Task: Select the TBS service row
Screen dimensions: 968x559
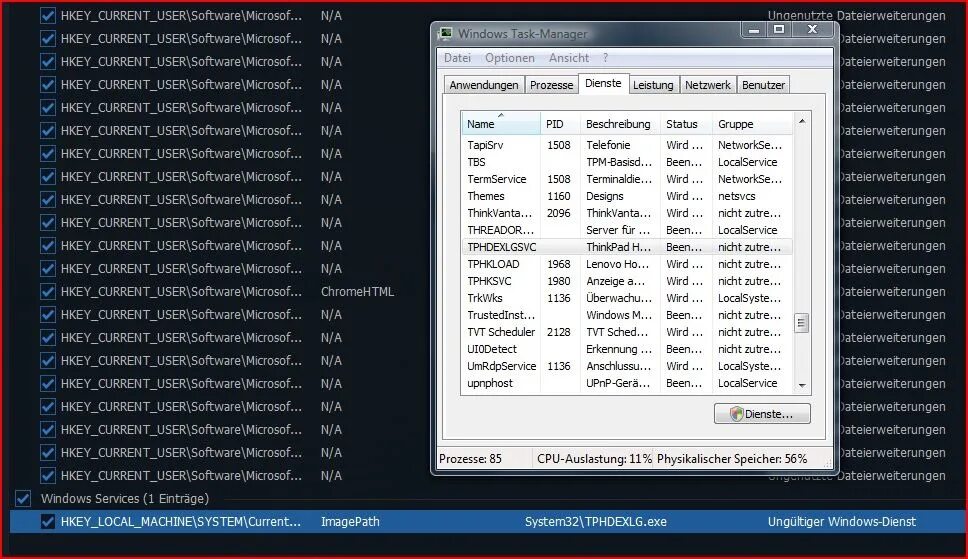Action: point(627,162)
